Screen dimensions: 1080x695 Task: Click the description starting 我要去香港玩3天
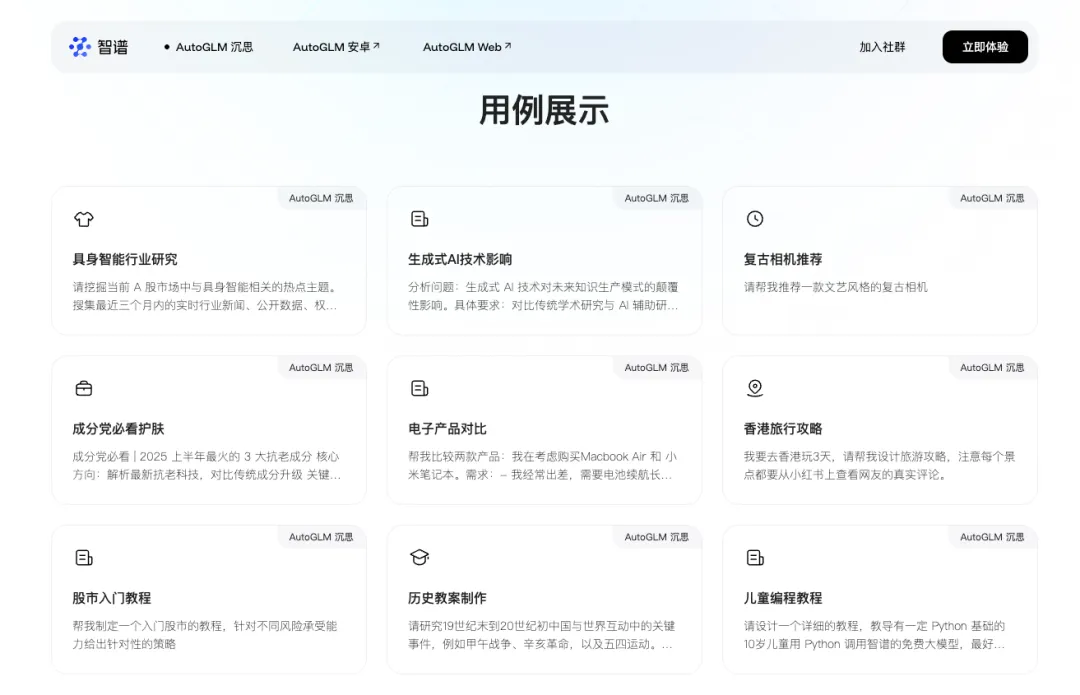coord(880,466)
